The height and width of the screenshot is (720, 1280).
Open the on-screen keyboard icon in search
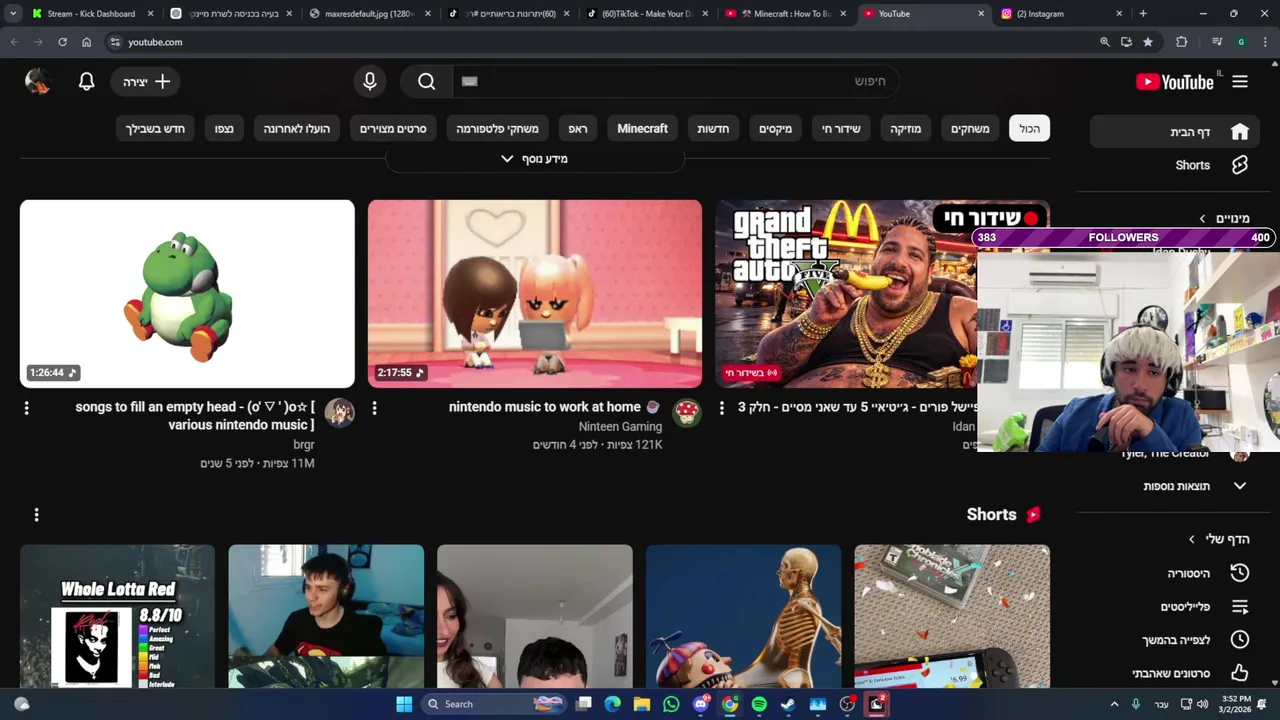pyautogui.click(x=470, y=82)
